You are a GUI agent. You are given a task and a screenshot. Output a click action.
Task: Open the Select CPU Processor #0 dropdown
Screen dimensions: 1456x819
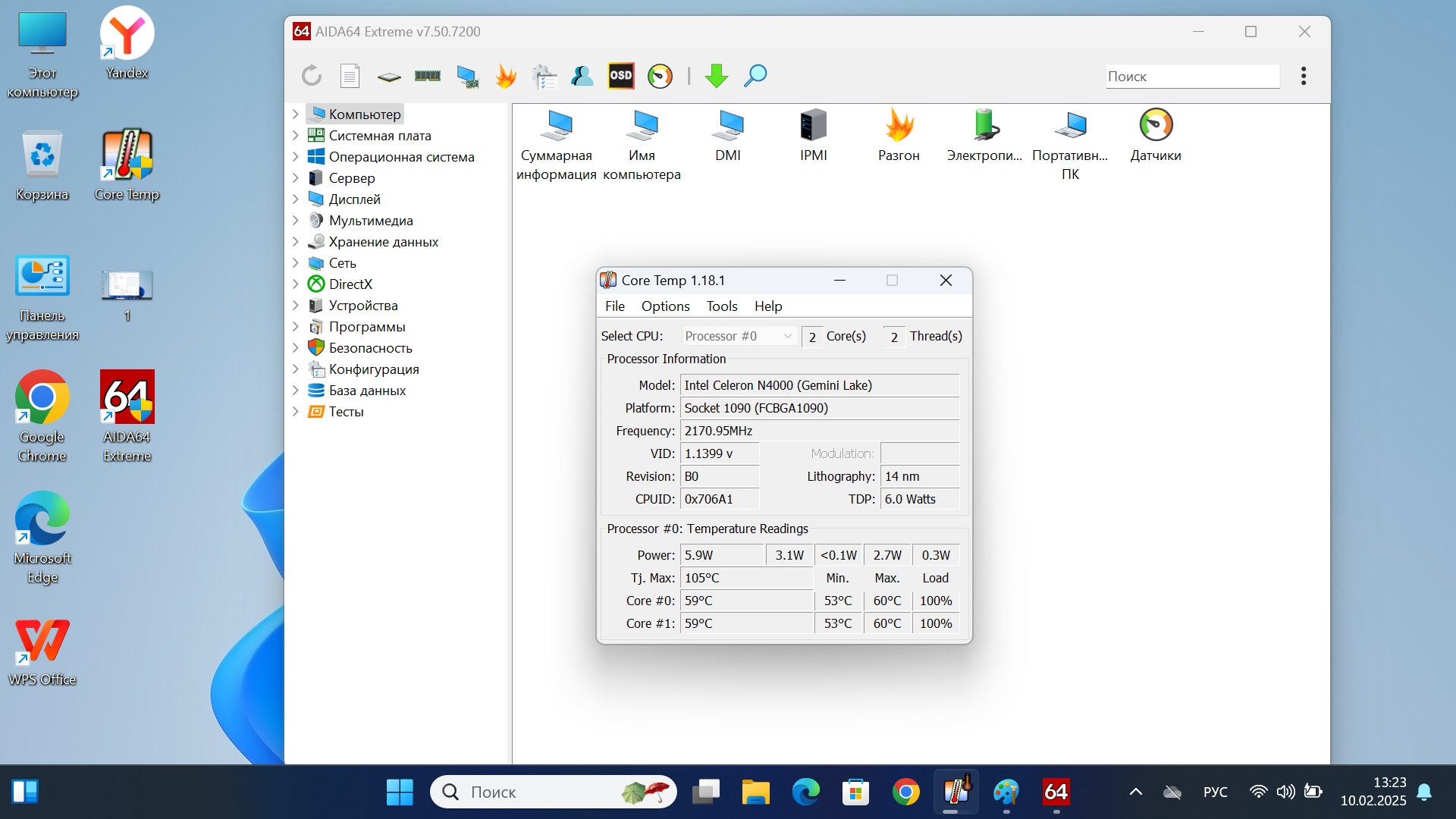point(739,336)
